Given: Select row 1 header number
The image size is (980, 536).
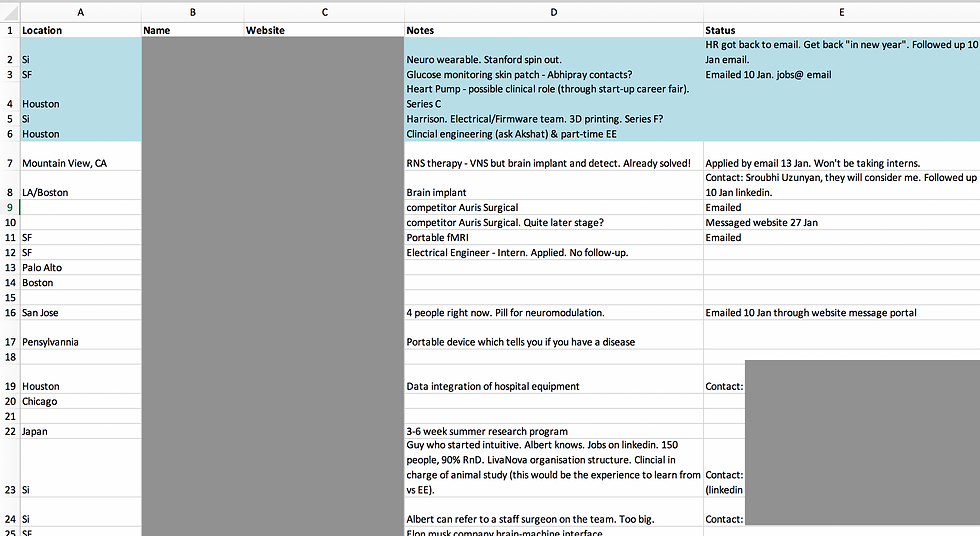Looking at the screenshot, I should (10, 30).
